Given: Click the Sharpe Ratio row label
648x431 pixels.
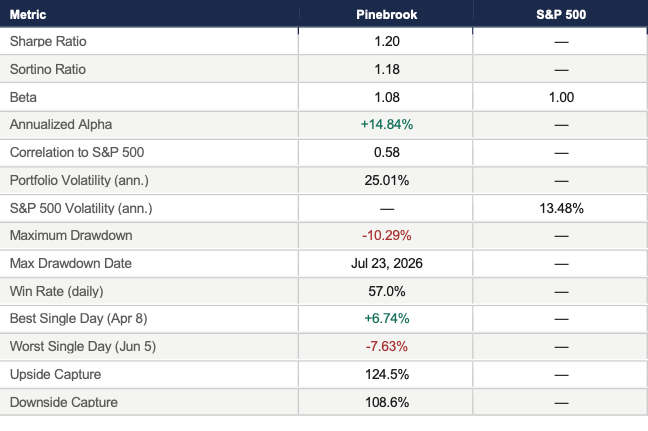Looking at the screenshot, I should click(x=48, y=41).
